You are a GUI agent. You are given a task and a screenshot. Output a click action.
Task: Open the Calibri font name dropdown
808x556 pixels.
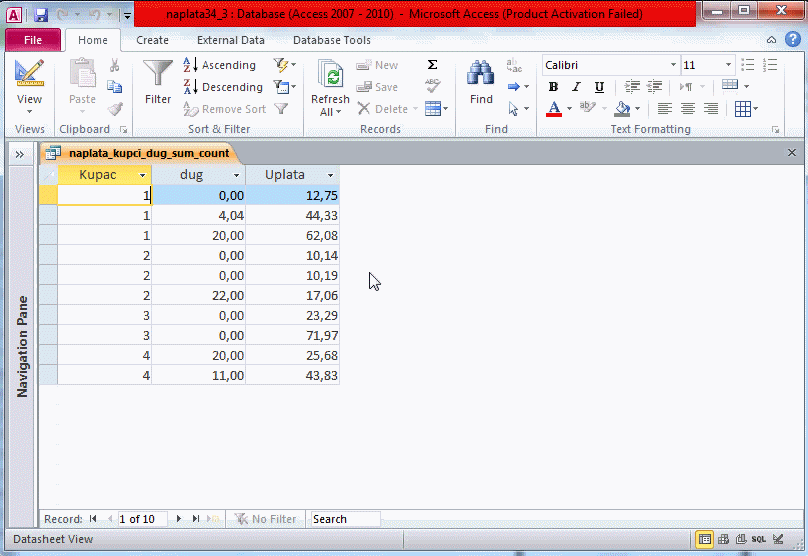pos(672,65)
